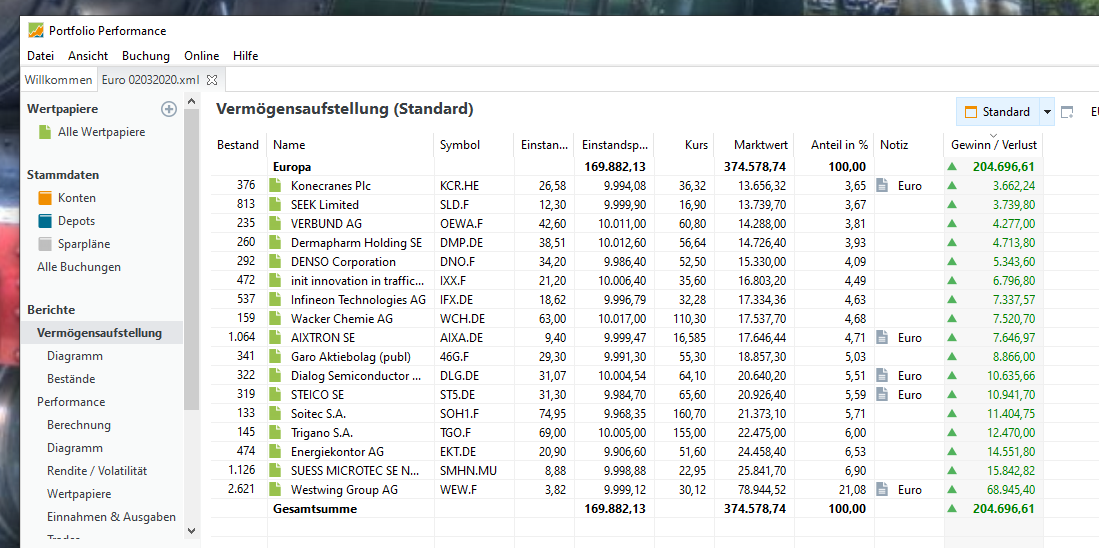Open the Standard view dropdown arrow
Image resolution: width=1099 pixels, height=548 pixels.
[1047, 112]
